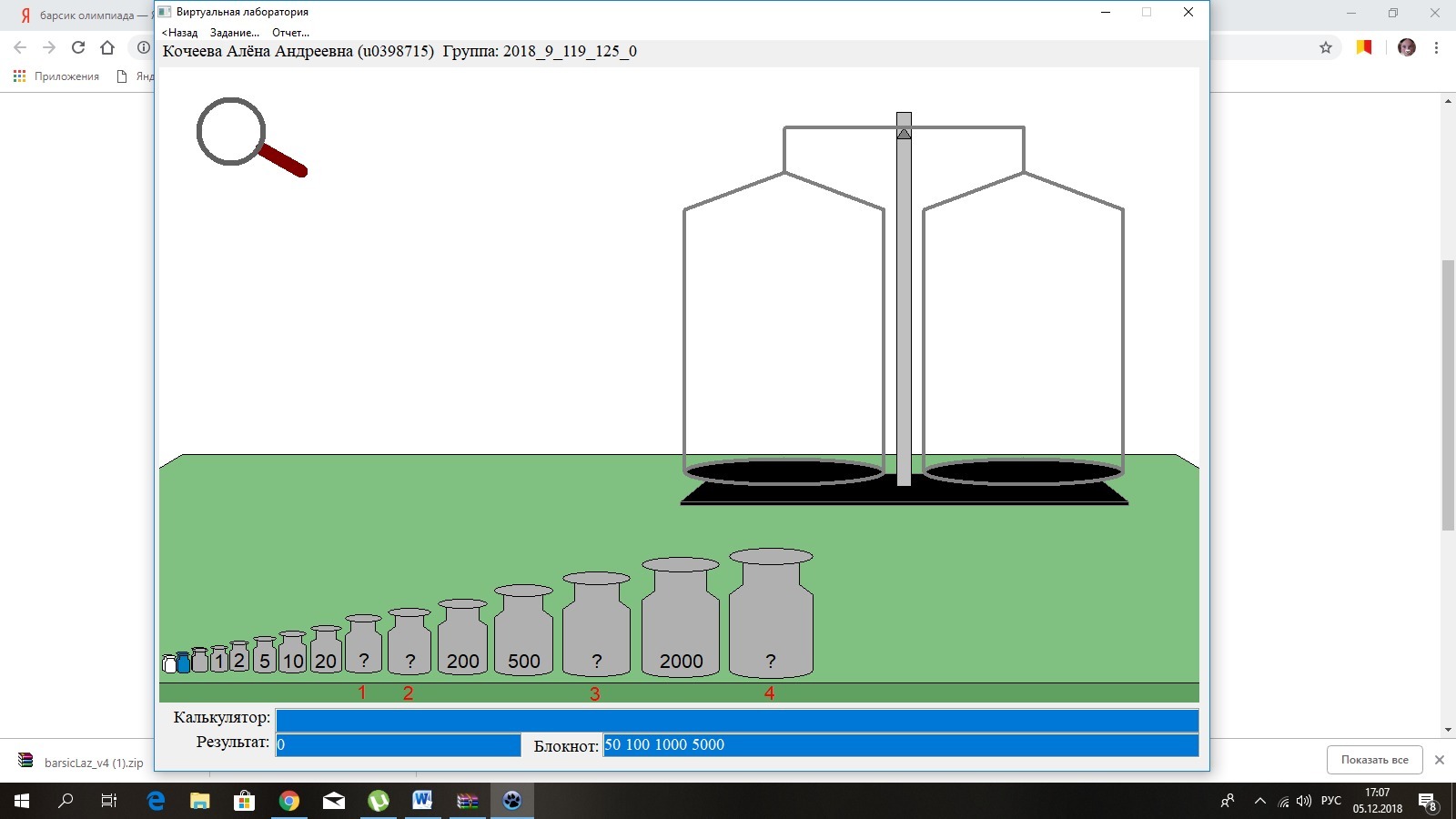Focus the Блокнот notes field
This screenshot has height=819, width=1456.
tap(899, 745)
